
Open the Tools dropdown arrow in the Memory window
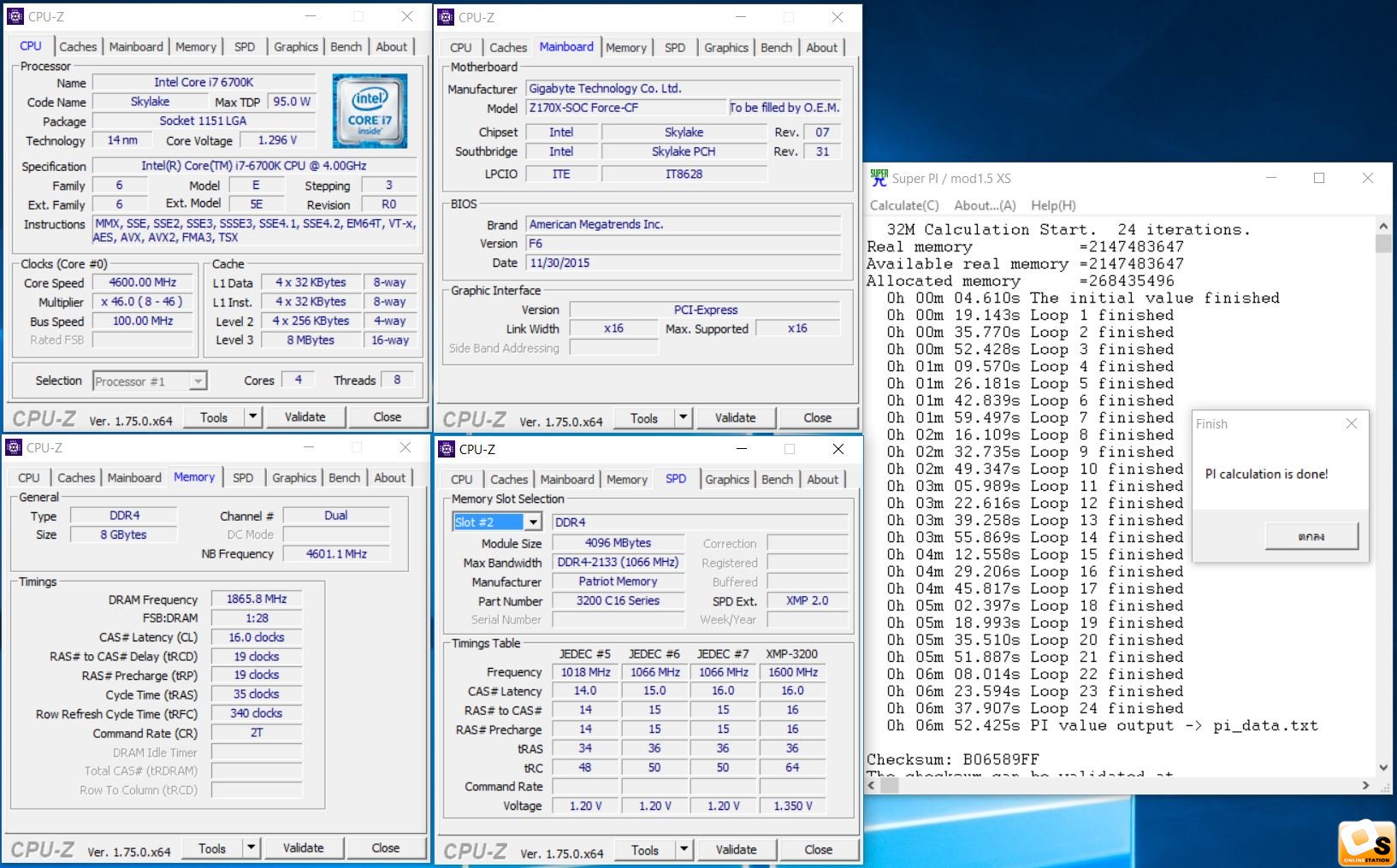(251, 847)
